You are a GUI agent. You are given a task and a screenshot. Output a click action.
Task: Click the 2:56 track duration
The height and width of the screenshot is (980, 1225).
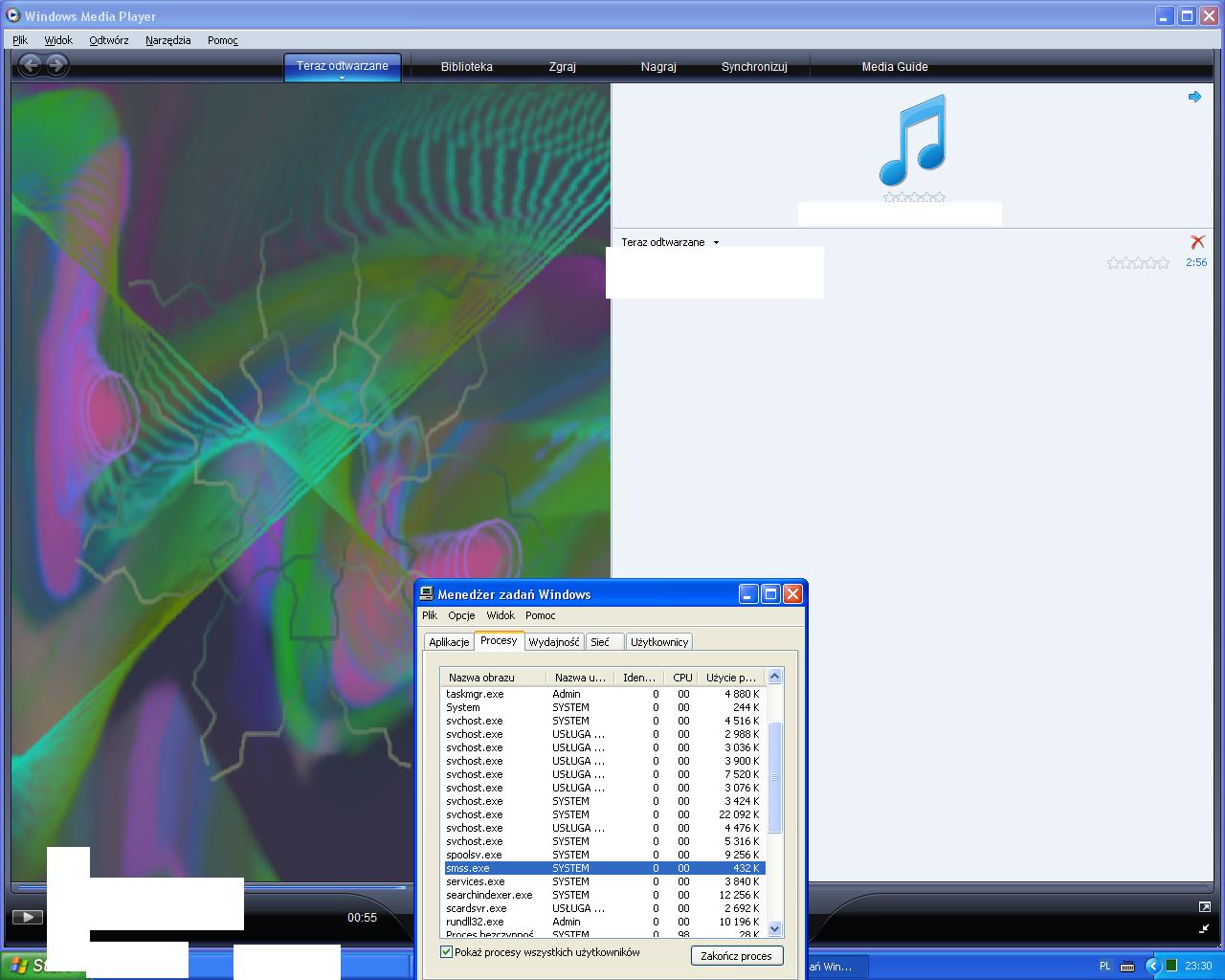1196,262
